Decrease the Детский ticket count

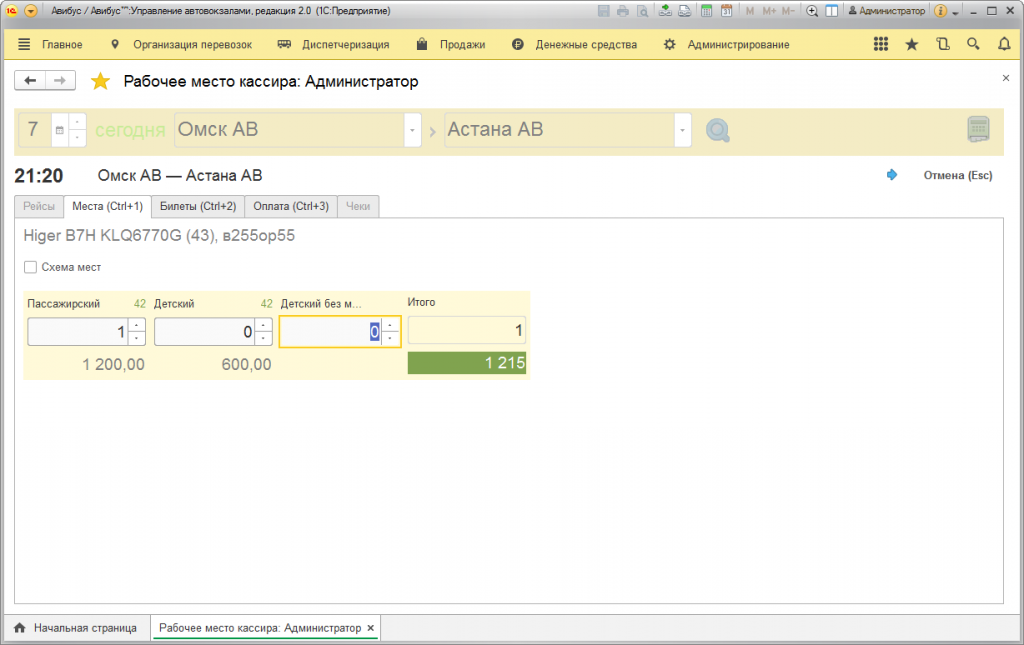(x=263, y=338)
